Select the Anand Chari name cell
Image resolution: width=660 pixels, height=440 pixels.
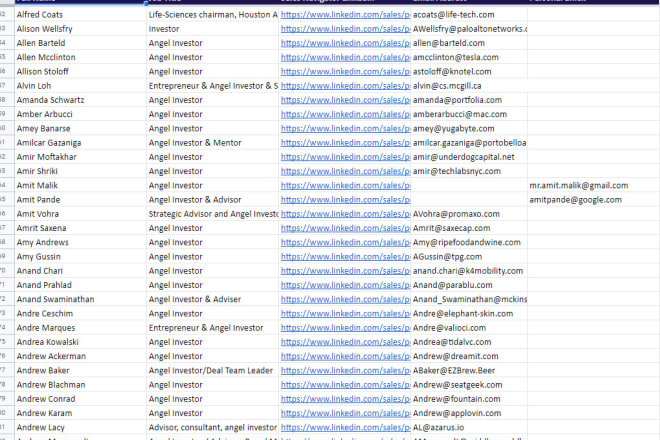coord(80,271)
